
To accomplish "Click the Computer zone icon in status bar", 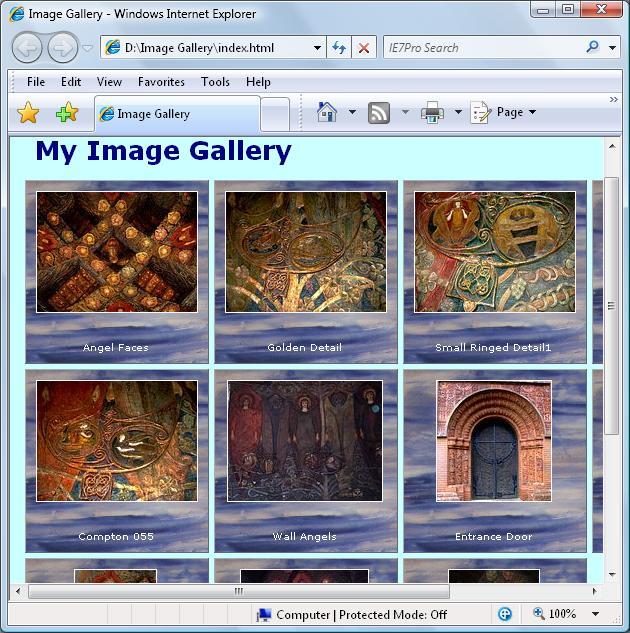I will coord(264,615).
